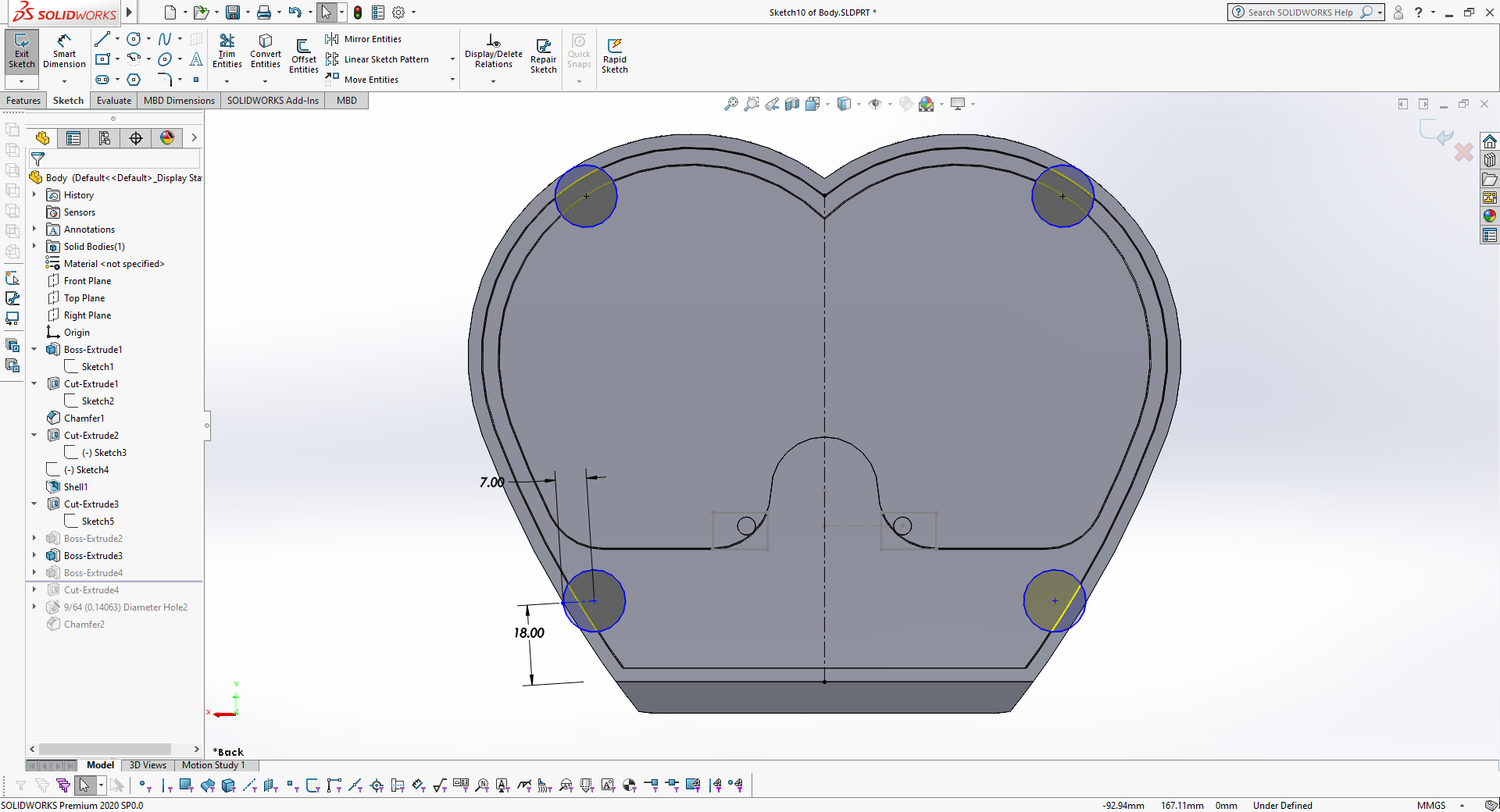Click Mirror Entities tool
The image size is (1500, 812).
coord(363,39)
